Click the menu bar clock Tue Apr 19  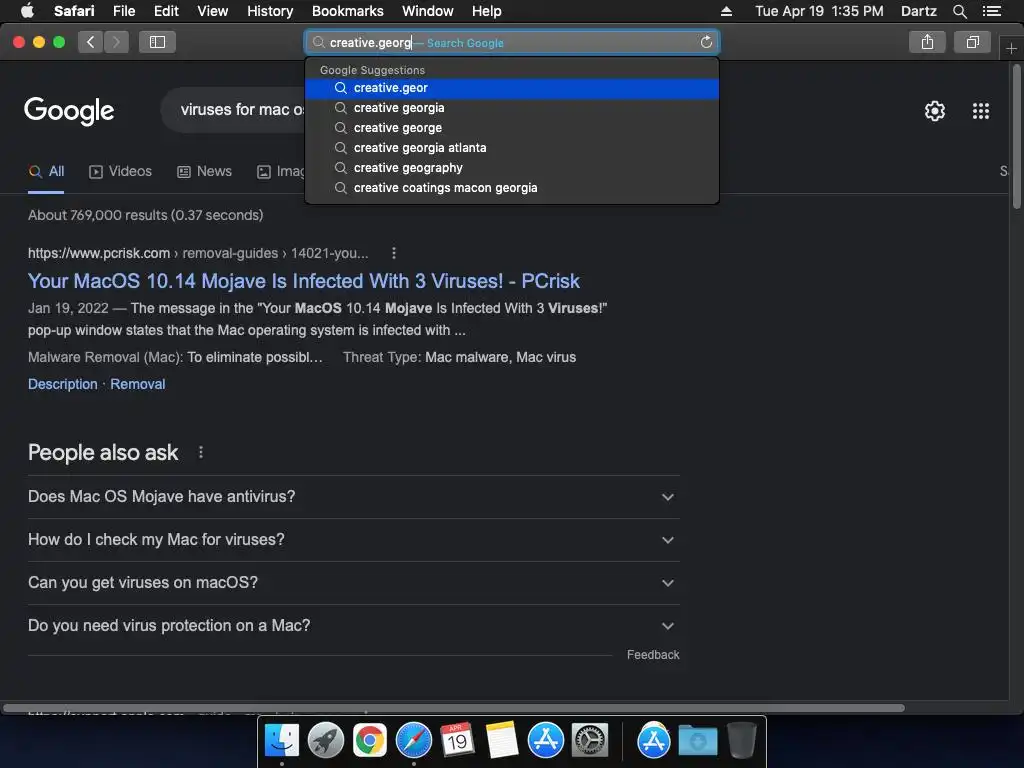pyautogui.click(x=819, y=11)
